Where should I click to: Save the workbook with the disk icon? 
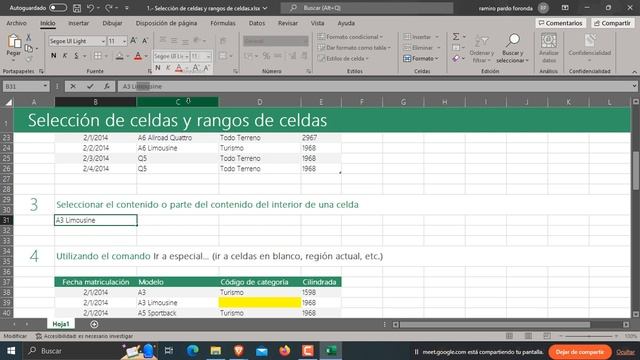coord(77,8)
